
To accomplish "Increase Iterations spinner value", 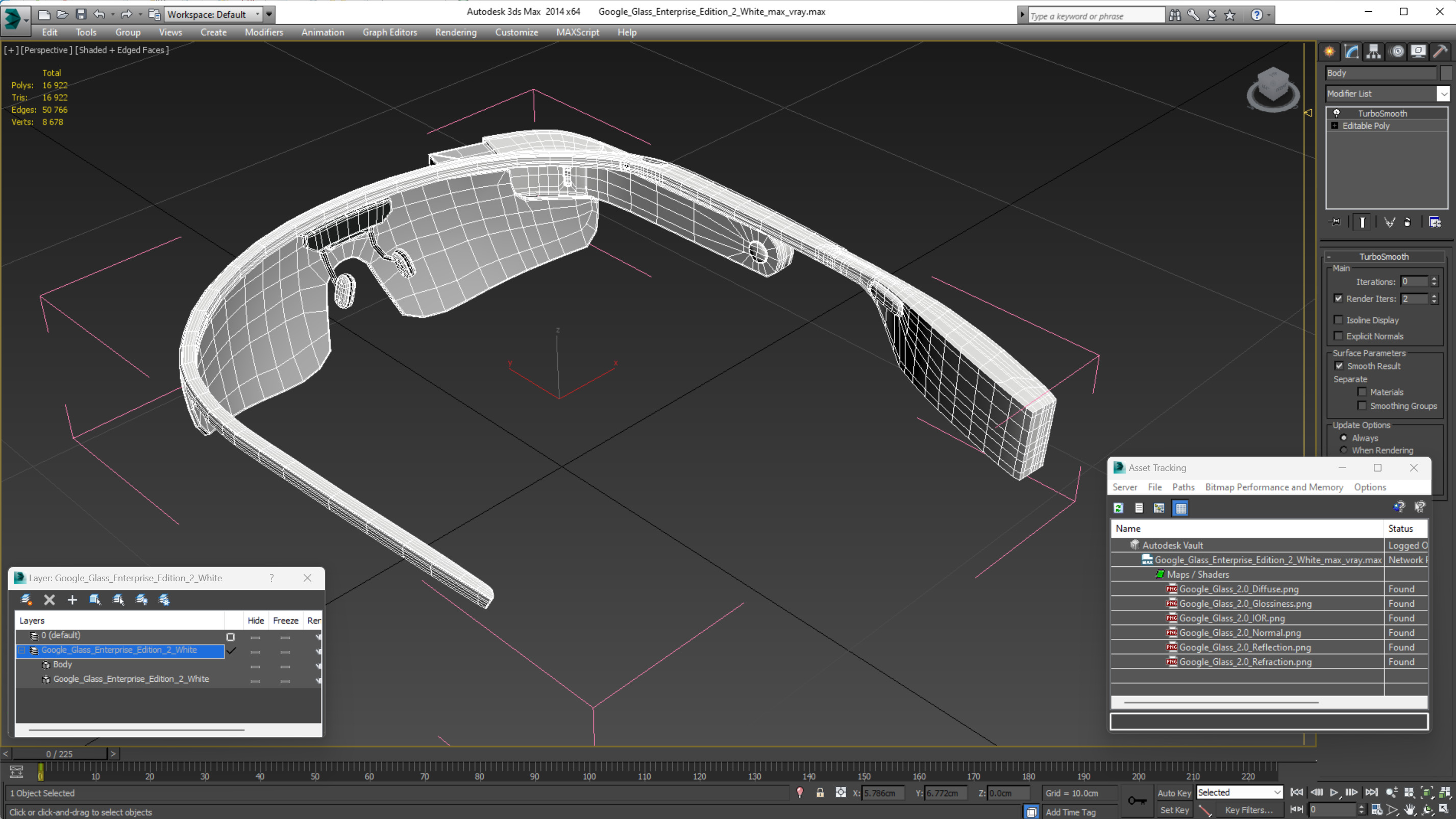I will [x=1434, y=279].
